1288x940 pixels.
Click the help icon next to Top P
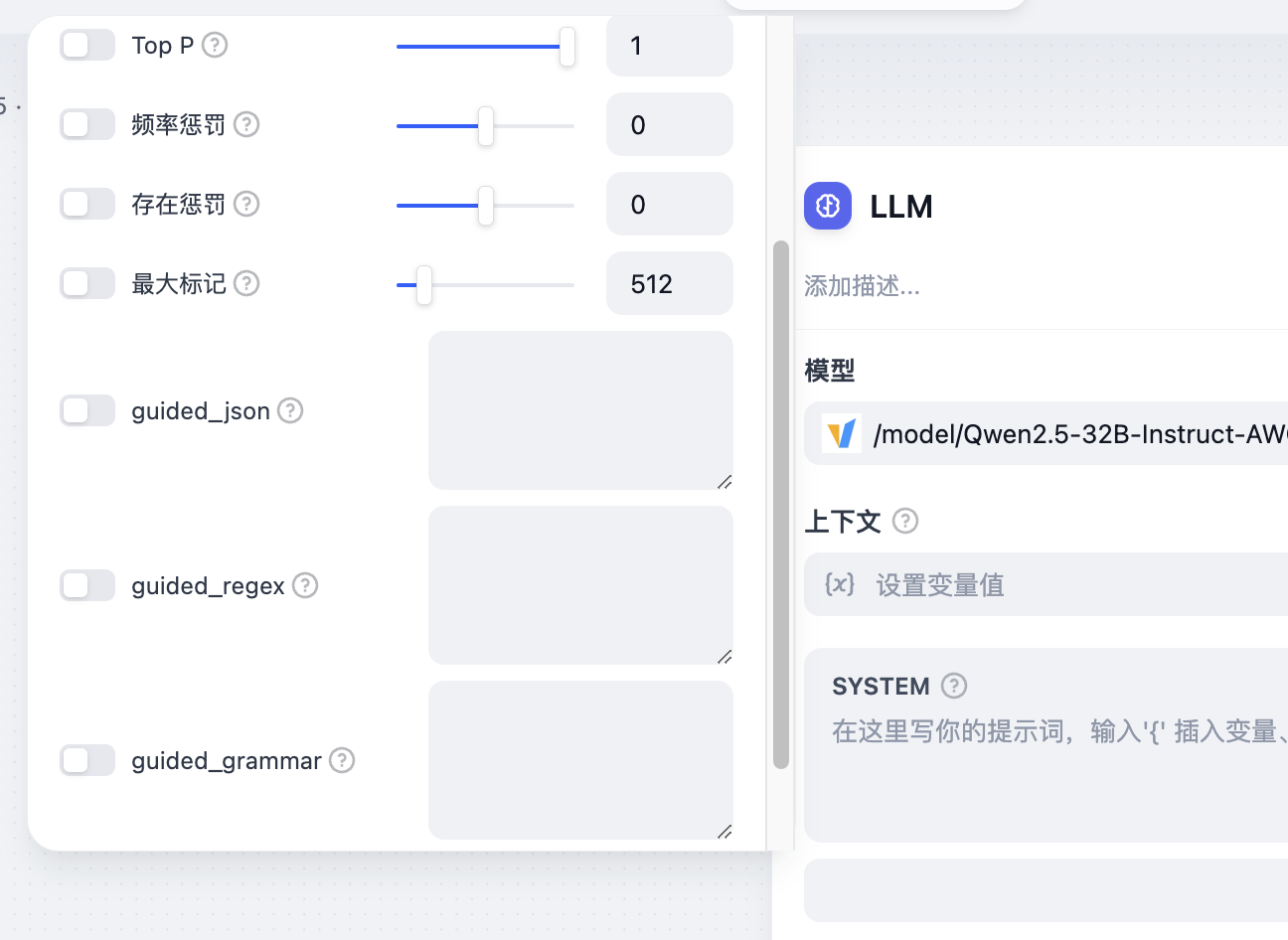point(215,45)
